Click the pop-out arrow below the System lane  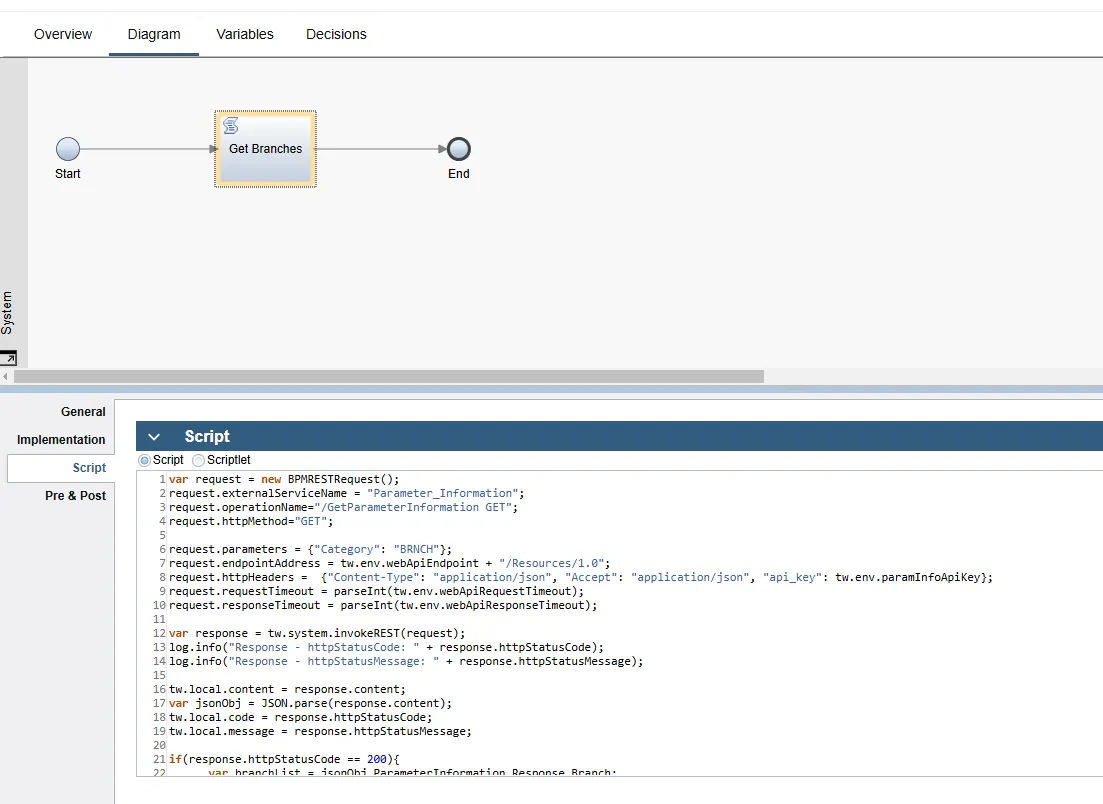pos(10,358)
